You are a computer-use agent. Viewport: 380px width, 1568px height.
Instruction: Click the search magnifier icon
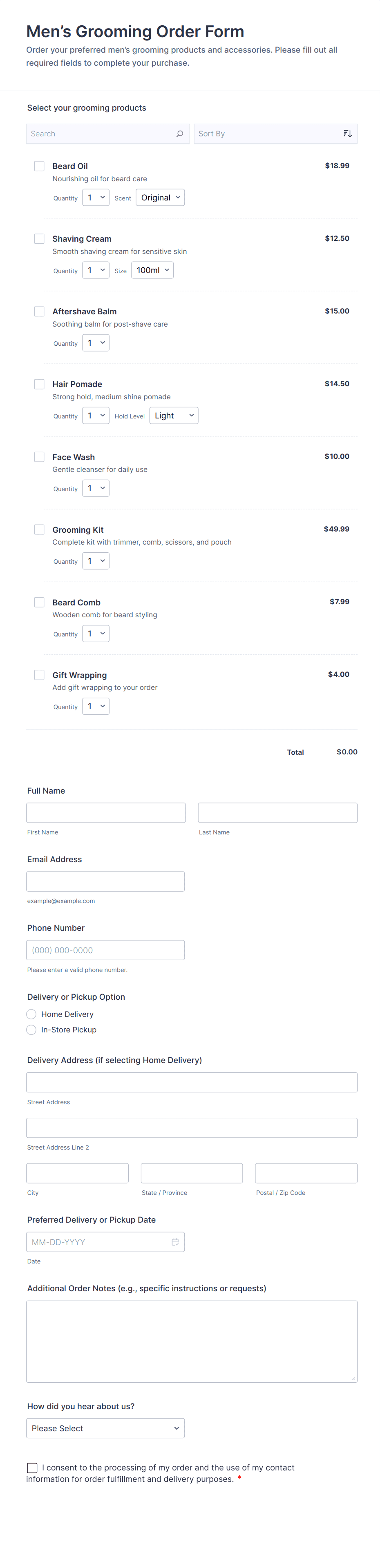pos(180,134)
